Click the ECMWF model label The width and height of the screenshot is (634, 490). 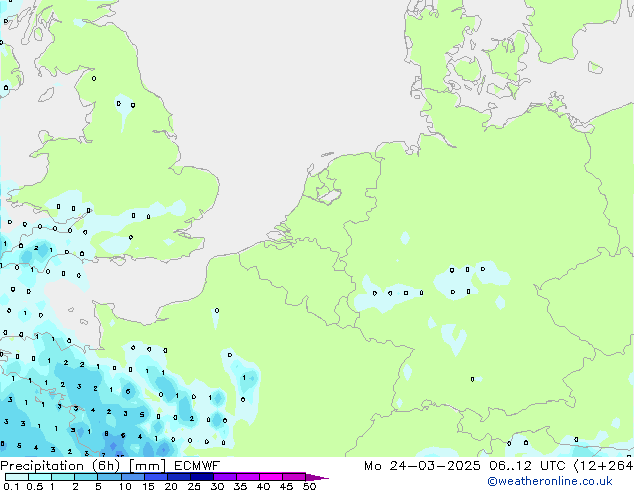[x=197, y=466]
